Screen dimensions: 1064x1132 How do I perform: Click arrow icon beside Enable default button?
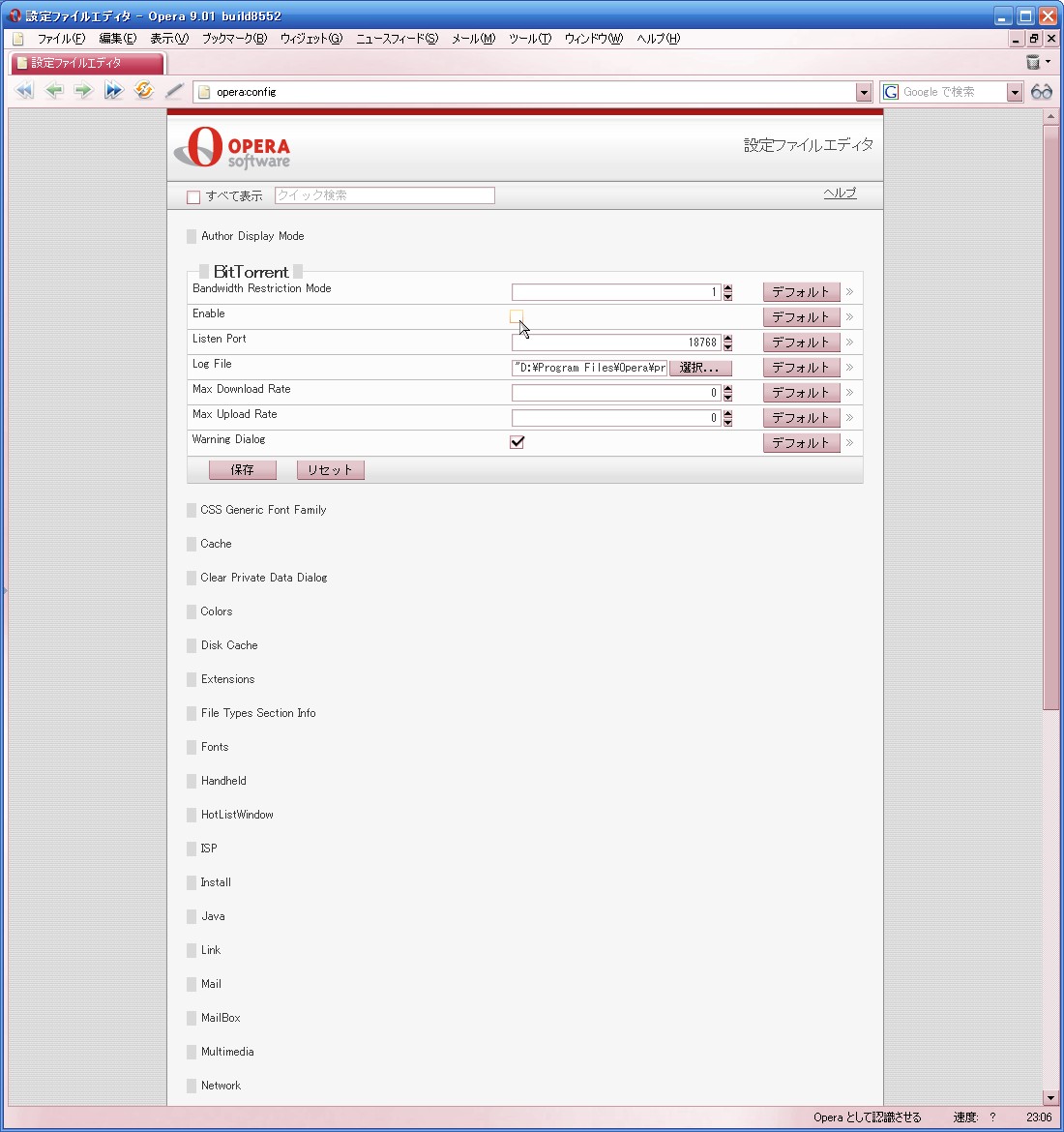pos(849,317)
